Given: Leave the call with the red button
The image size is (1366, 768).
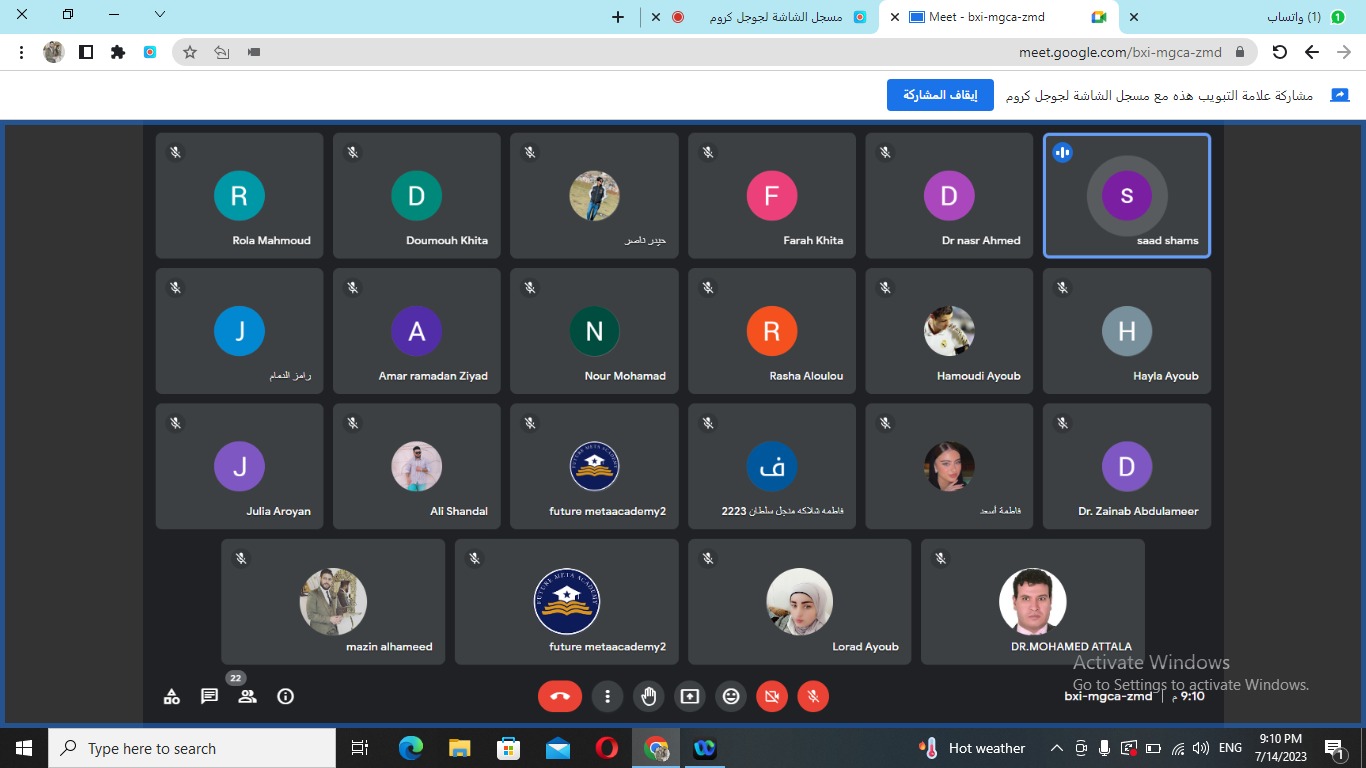Looking at the screenshot, I should (x=560, y=696).
